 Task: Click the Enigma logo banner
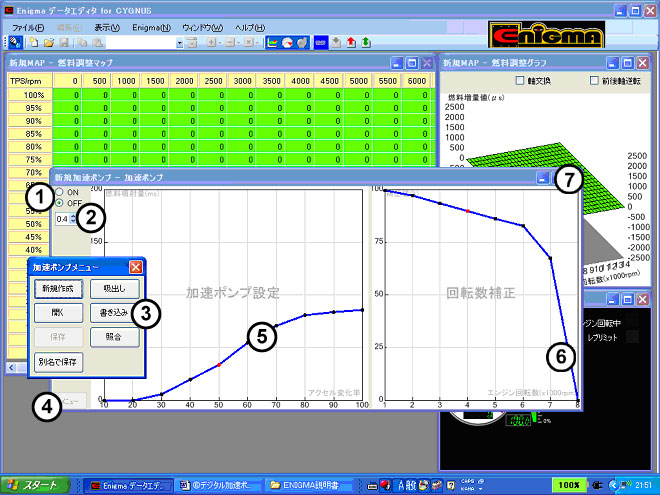[x=546, y=35]
